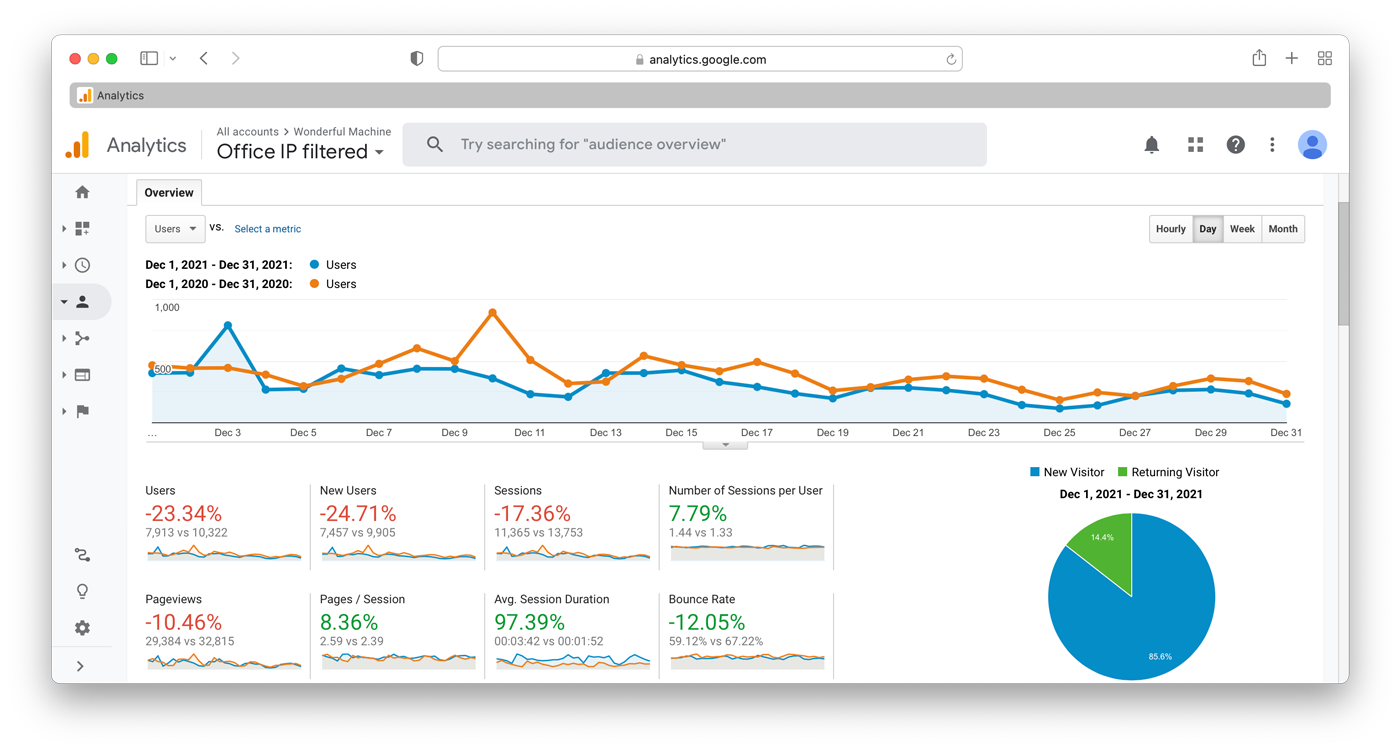The width and height of the screenshot is (1400, 751).
Task: Click the Analytics browser tab
Action: pyautogui.click(x=120, y=96)
